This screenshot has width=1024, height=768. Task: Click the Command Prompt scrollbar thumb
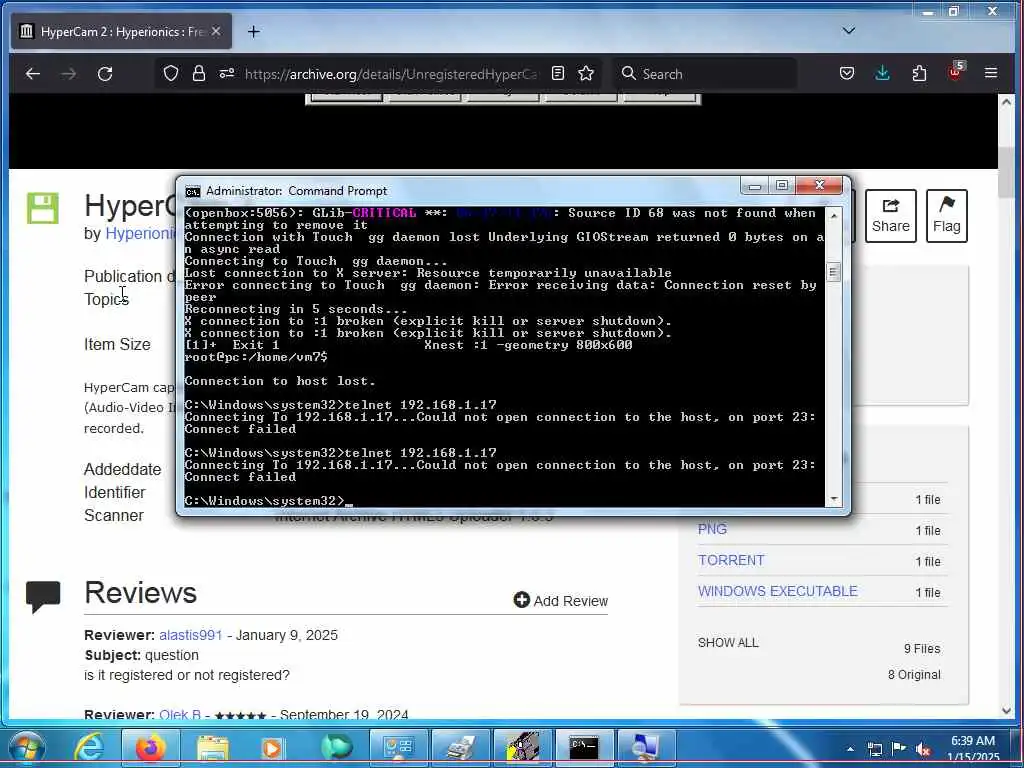(x=833, y=272)
